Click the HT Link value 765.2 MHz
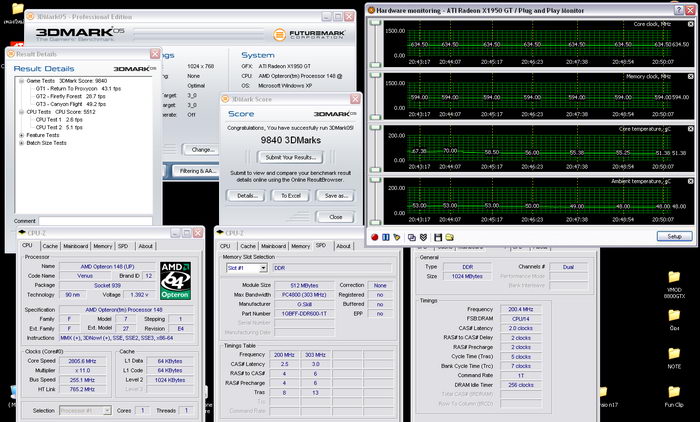Viewport: 700px width, 422px height. coord(82,389)
